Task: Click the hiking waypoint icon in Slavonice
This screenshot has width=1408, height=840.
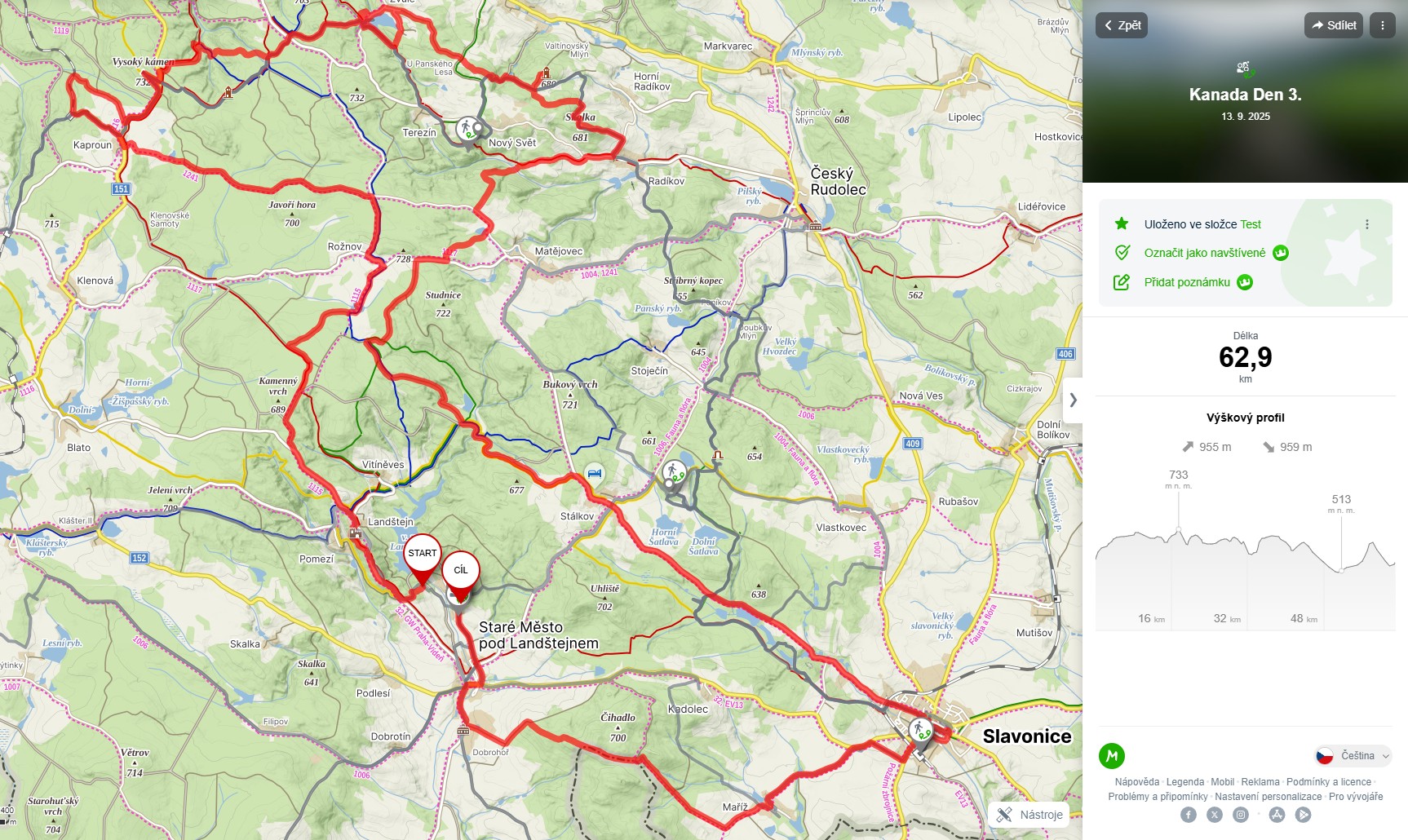Action: 920,730
